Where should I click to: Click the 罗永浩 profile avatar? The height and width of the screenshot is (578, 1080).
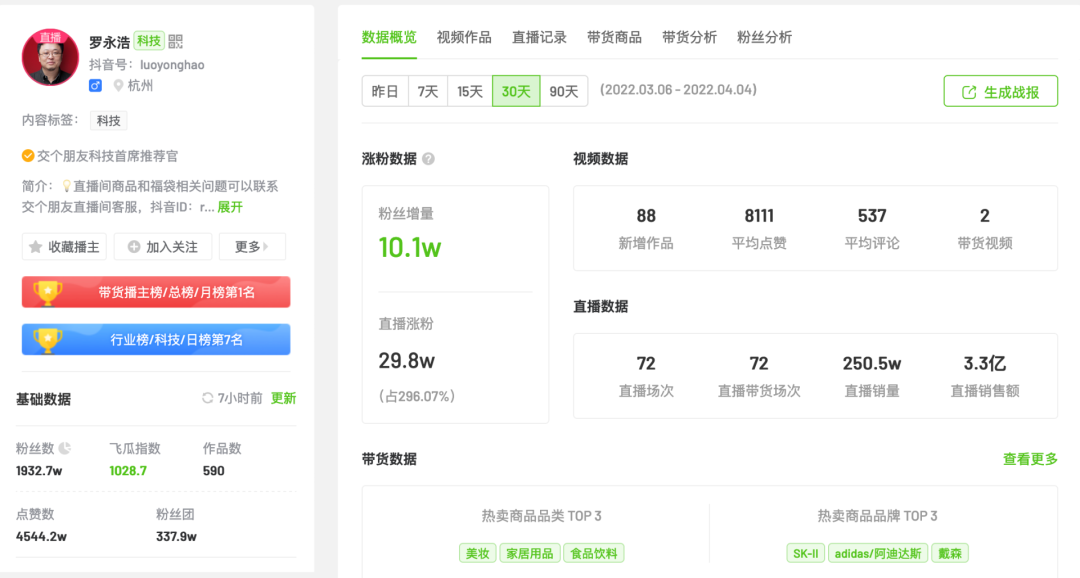click(50, 58)
